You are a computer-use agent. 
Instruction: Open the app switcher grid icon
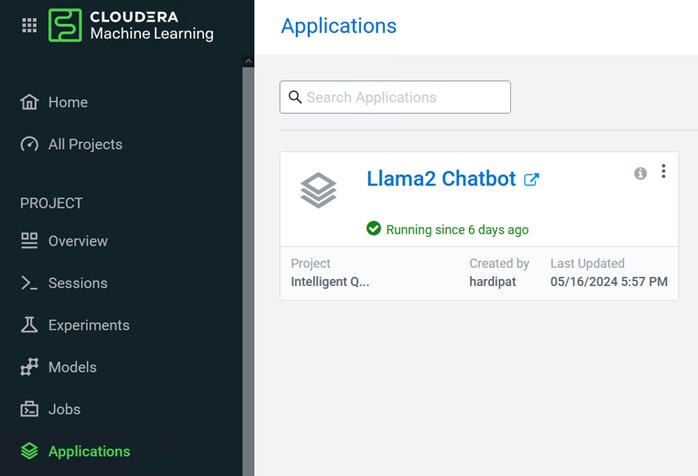tap(29, 25)
